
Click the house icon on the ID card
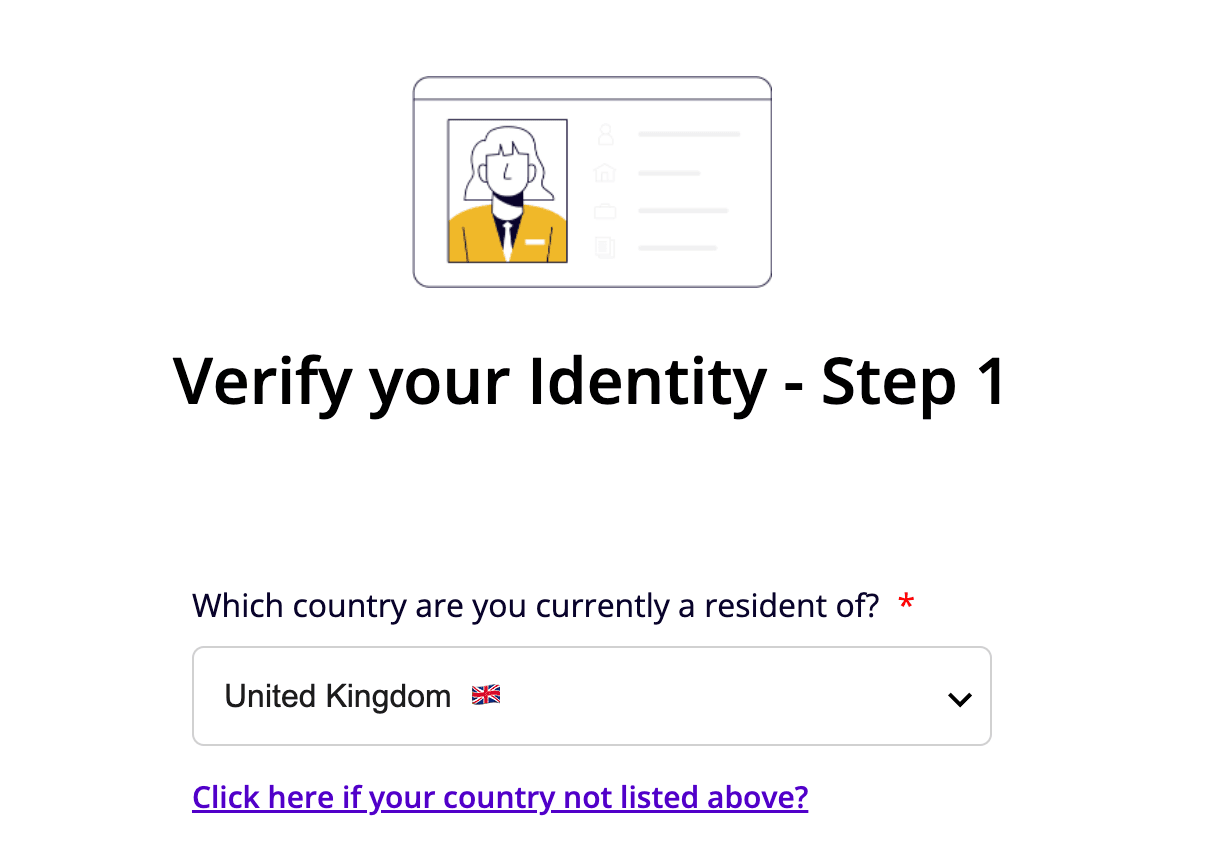604,173
